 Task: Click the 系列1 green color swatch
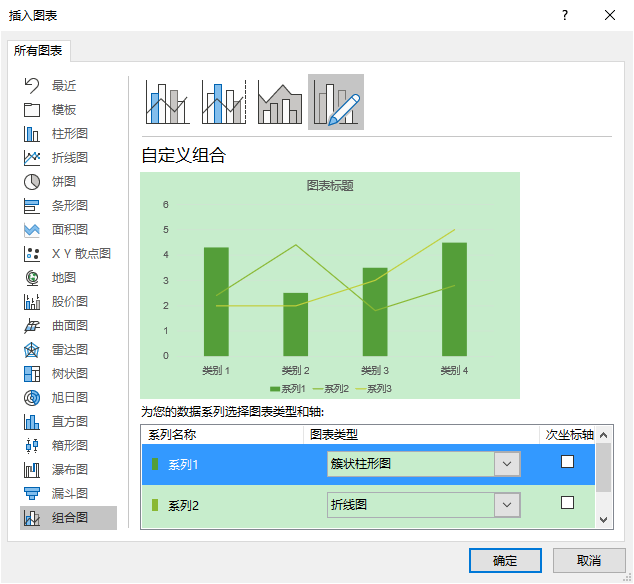click(x=155, y=464)
